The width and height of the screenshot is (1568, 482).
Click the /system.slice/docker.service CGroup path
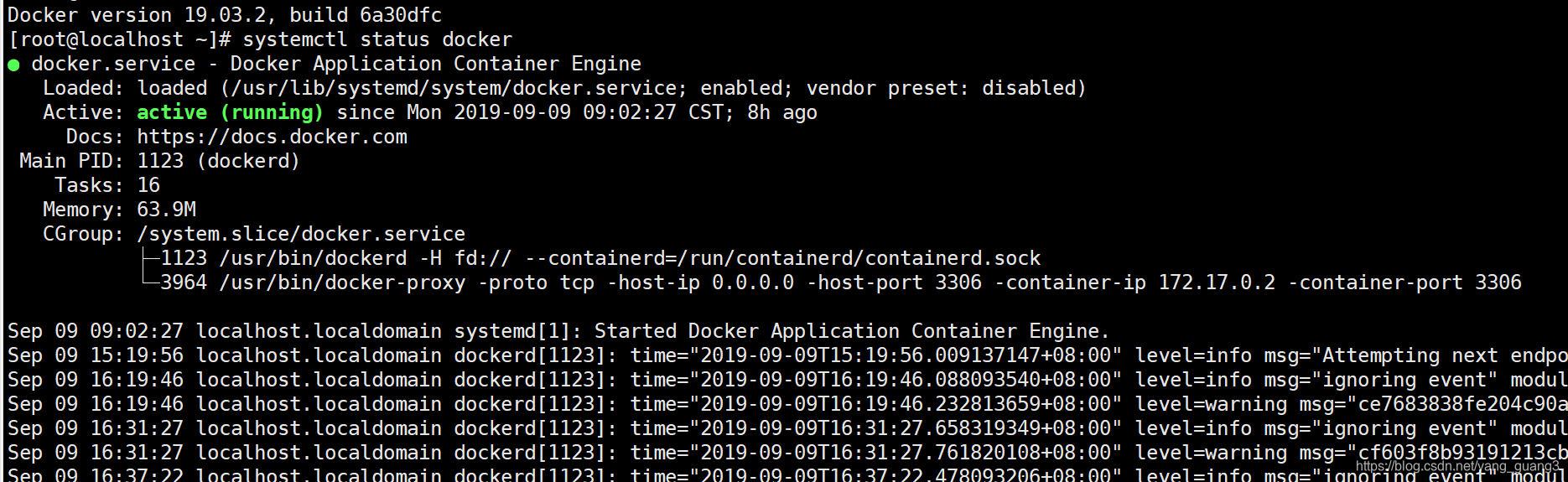point(300,235)
